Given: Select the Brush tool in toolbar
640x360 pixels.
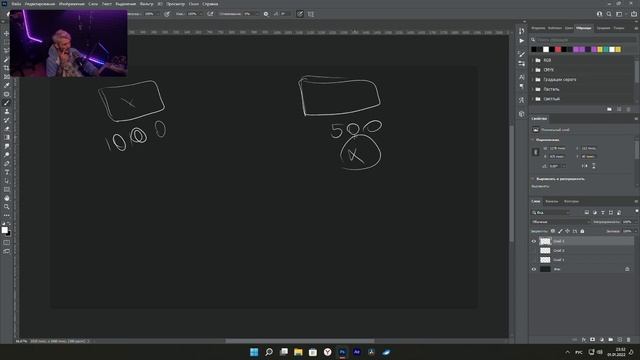Looking at the screenshot, I should click(x=7, y=103).
